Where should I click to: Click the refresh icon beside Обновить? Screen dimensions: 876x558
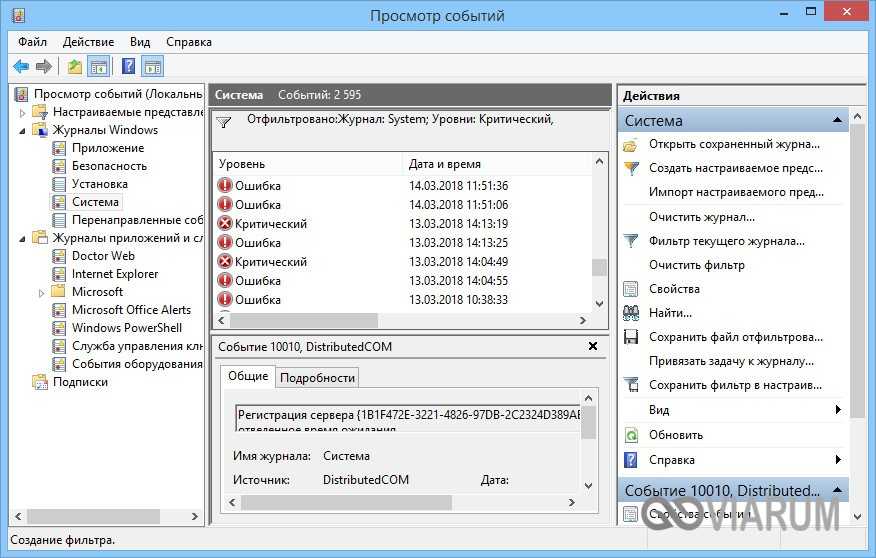click(631, 435)
